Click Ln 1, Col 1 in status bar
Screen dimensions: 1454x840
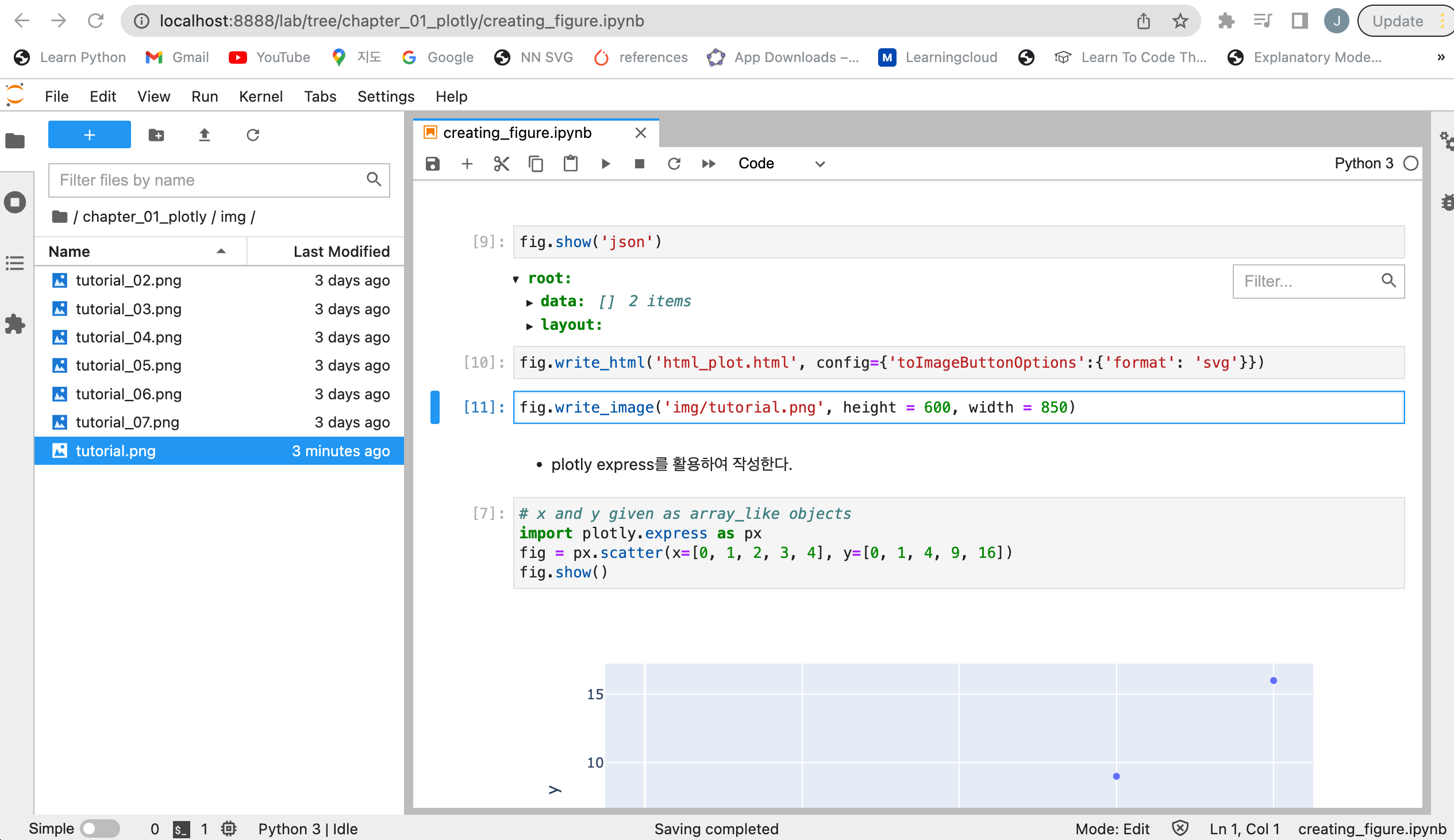point(1244,829)
